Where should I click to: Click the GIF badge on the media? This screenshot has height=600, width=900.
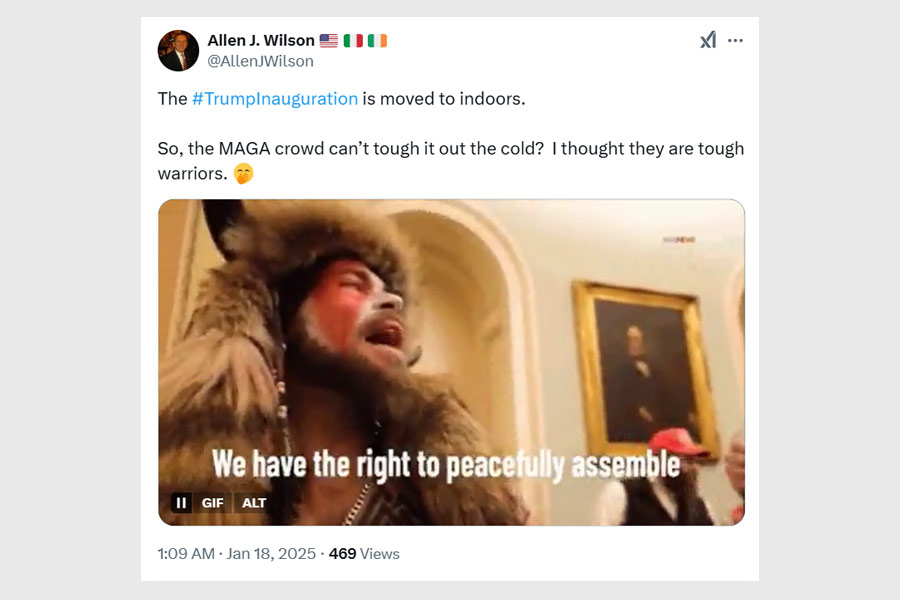[213, 502]
